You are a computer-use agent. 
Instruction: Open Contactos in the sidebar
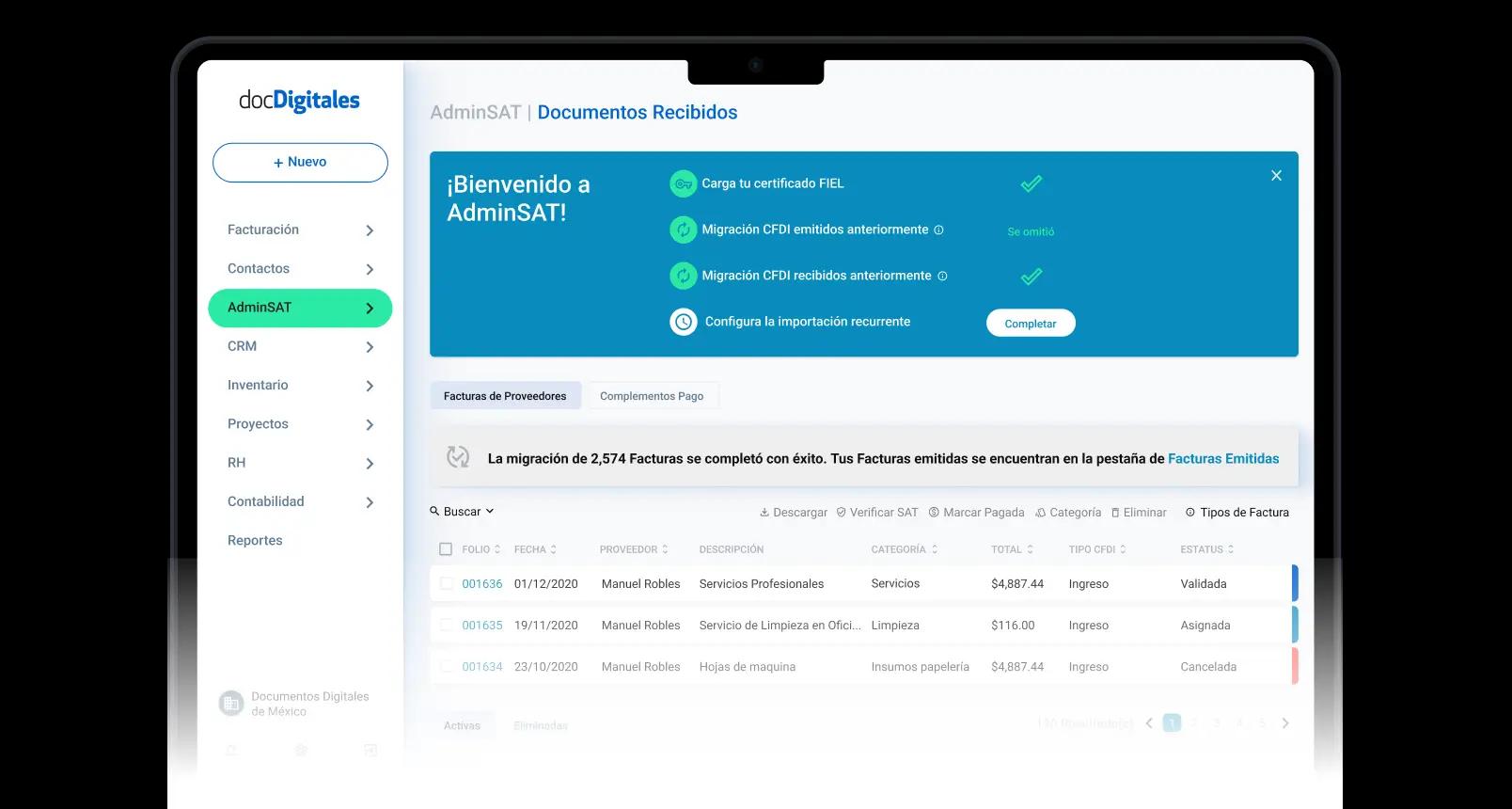tap(259, 268)
